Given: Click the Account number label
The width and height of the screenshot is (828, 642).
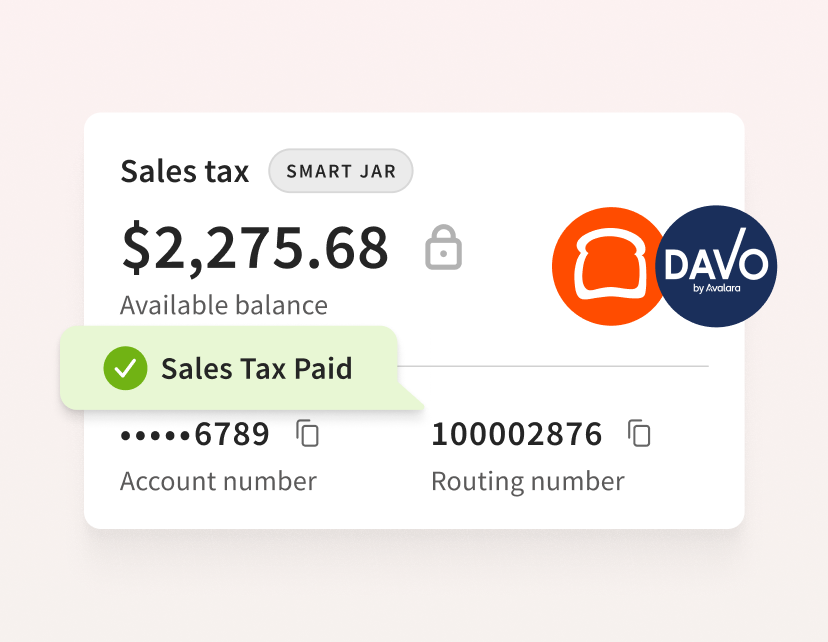Looking at the screenshot, I should tap(218, 482).
